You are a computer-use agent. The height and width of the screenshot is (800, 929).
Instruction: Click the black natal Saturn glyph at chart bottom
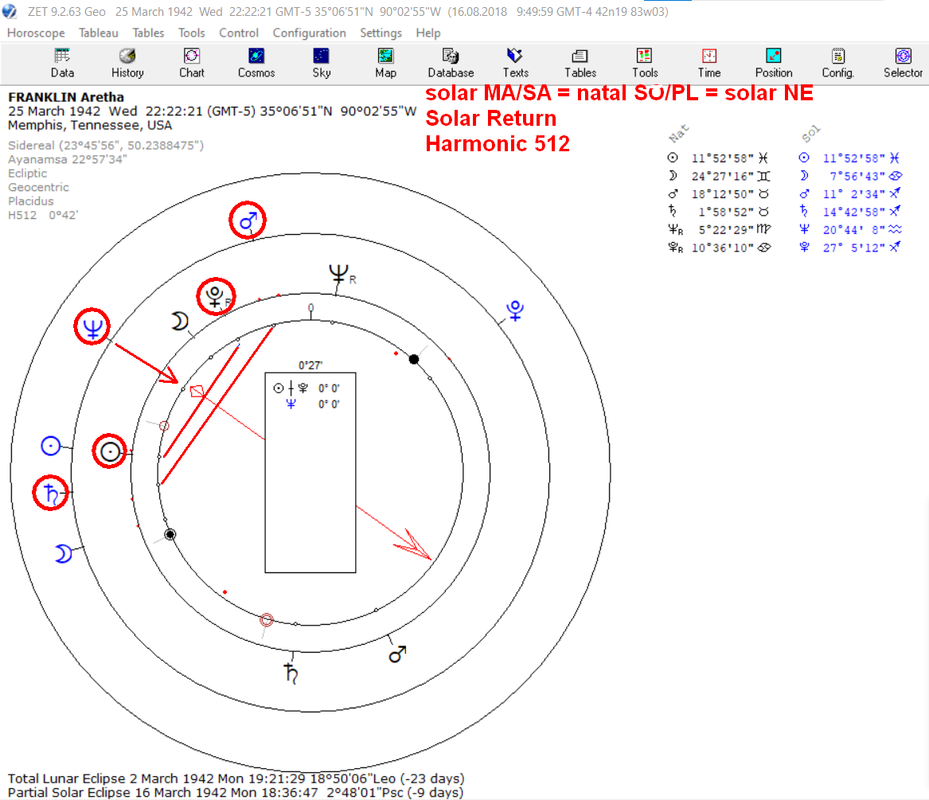pos(291,674)
